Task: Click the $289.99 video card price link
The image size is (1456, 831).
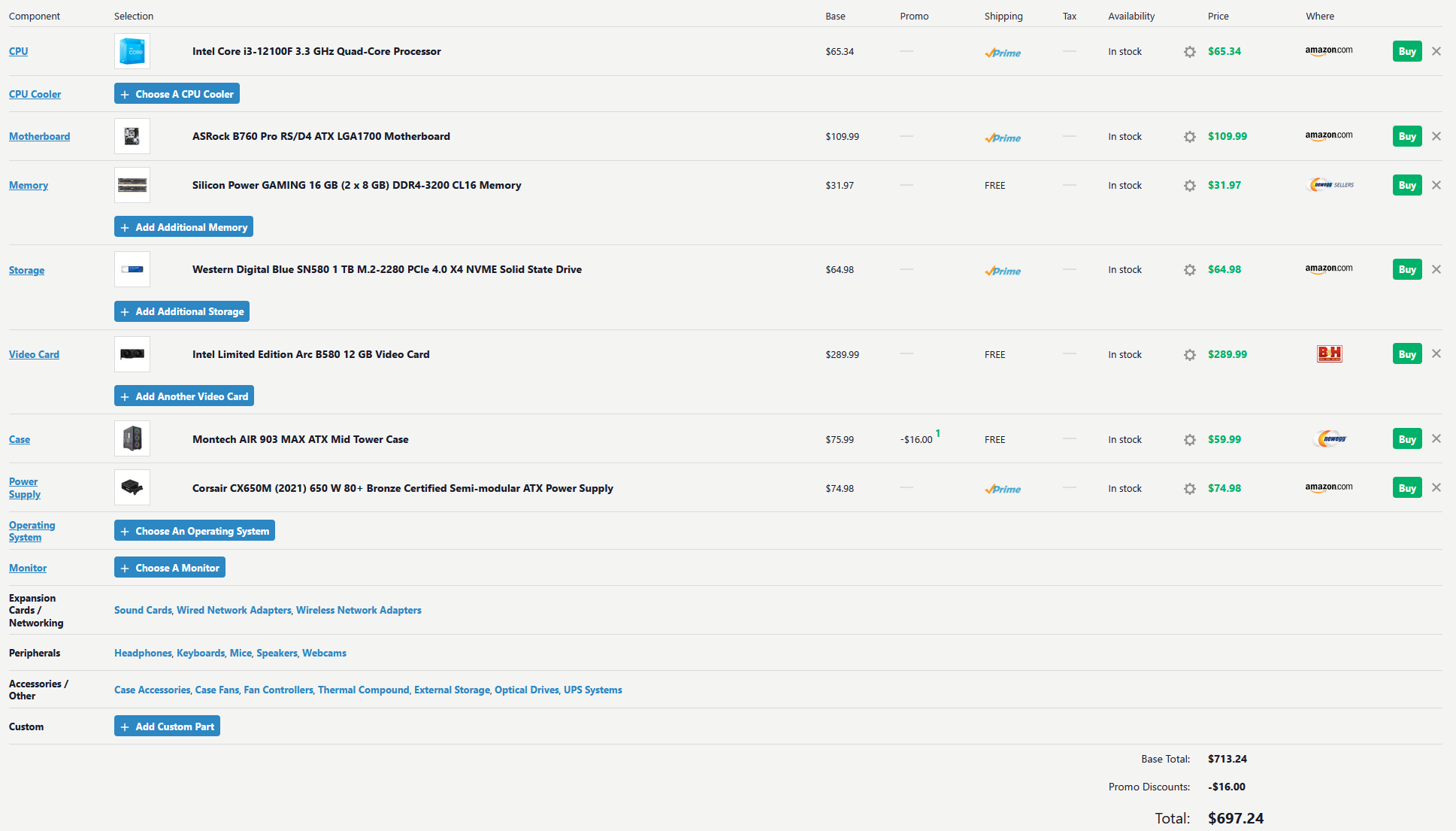Action: click(1227, 354)
